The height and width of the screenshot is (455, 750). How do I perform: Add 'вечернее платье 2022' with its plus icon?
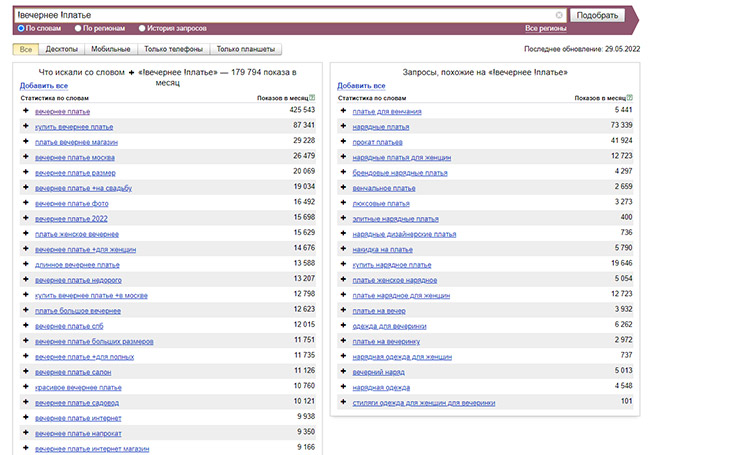[x=26, y=218]
